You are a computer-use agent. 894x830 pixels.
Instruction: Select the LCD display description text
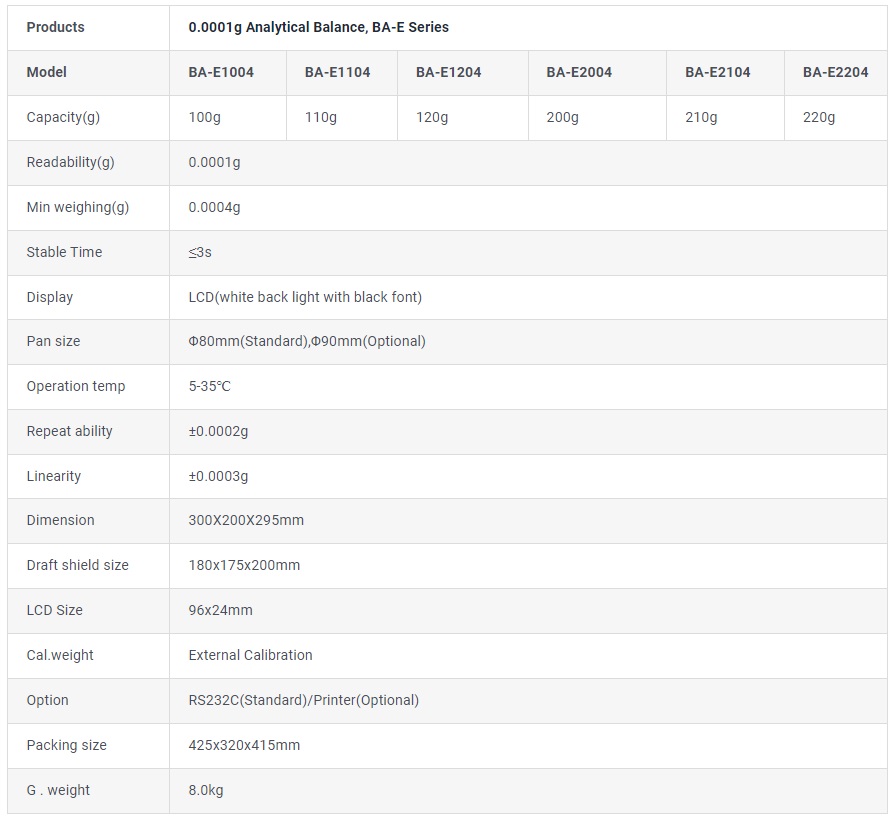pos(305,297)
